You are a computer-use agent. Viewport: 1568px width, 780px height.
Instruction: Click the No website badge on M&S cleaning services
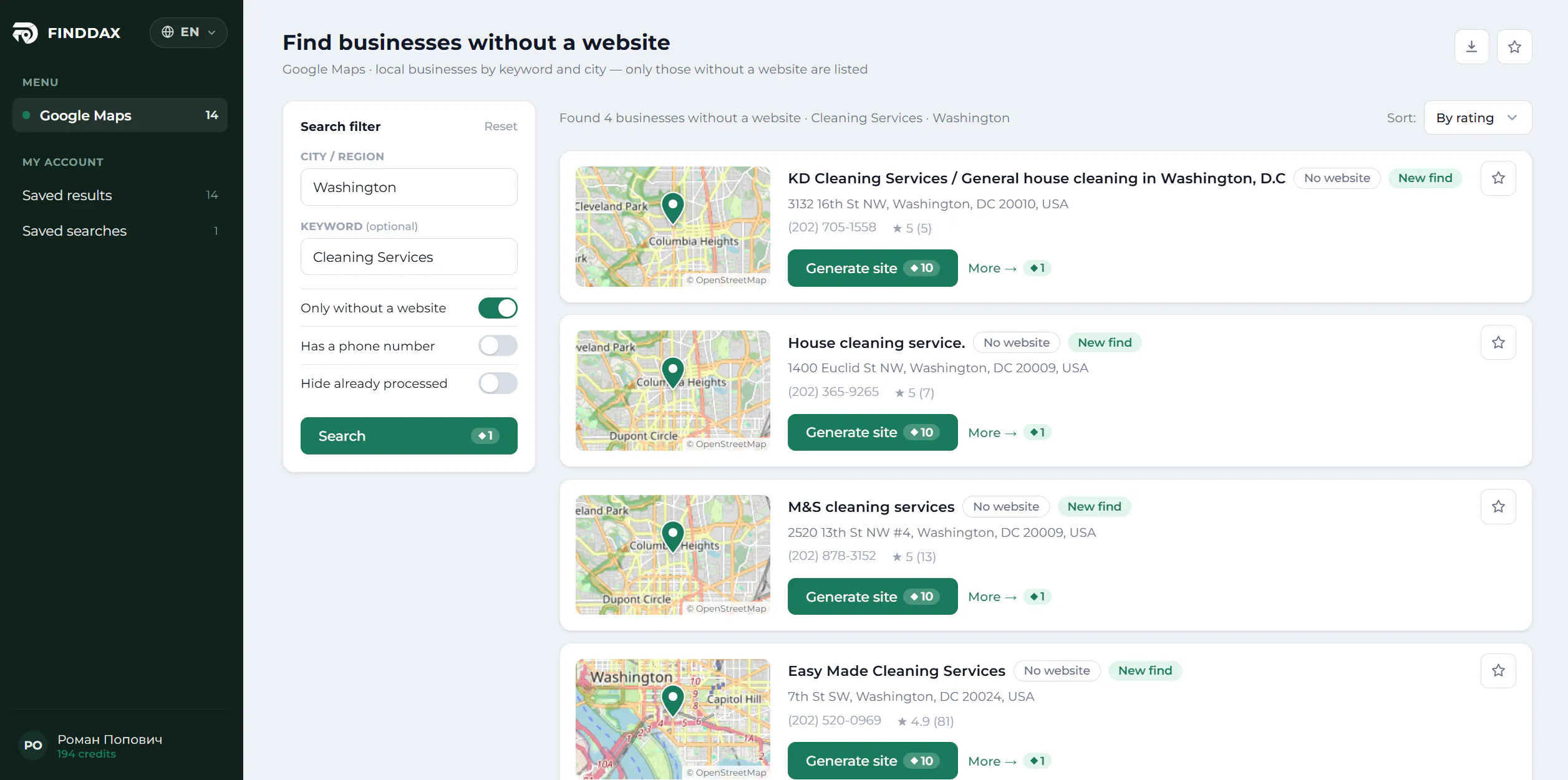click(1005, 506)
